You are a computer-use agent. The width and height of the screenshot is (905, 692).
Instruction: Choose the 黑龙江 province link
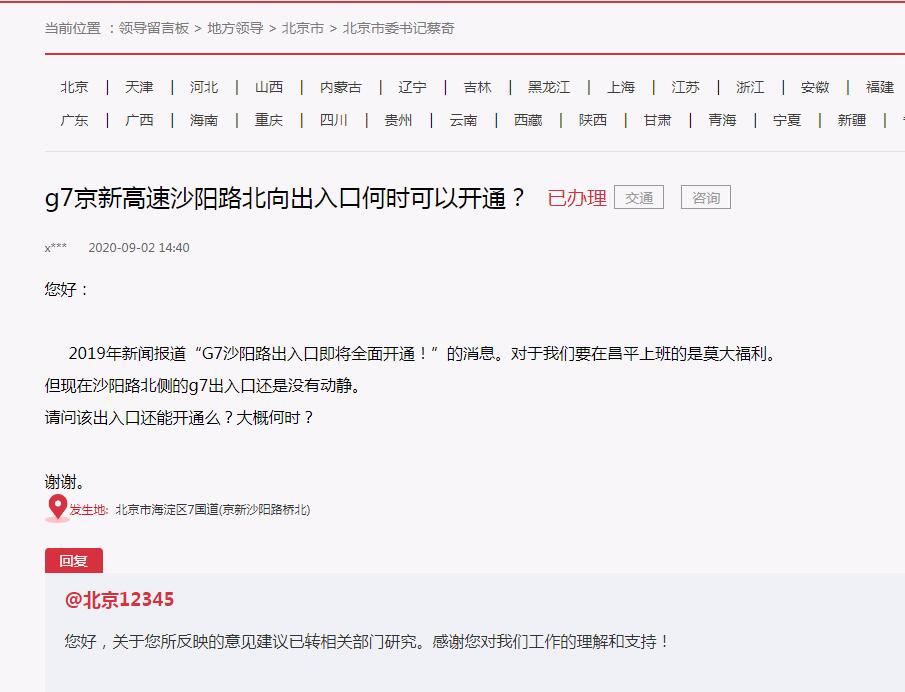pyautogui.click(x=549, y=87)
